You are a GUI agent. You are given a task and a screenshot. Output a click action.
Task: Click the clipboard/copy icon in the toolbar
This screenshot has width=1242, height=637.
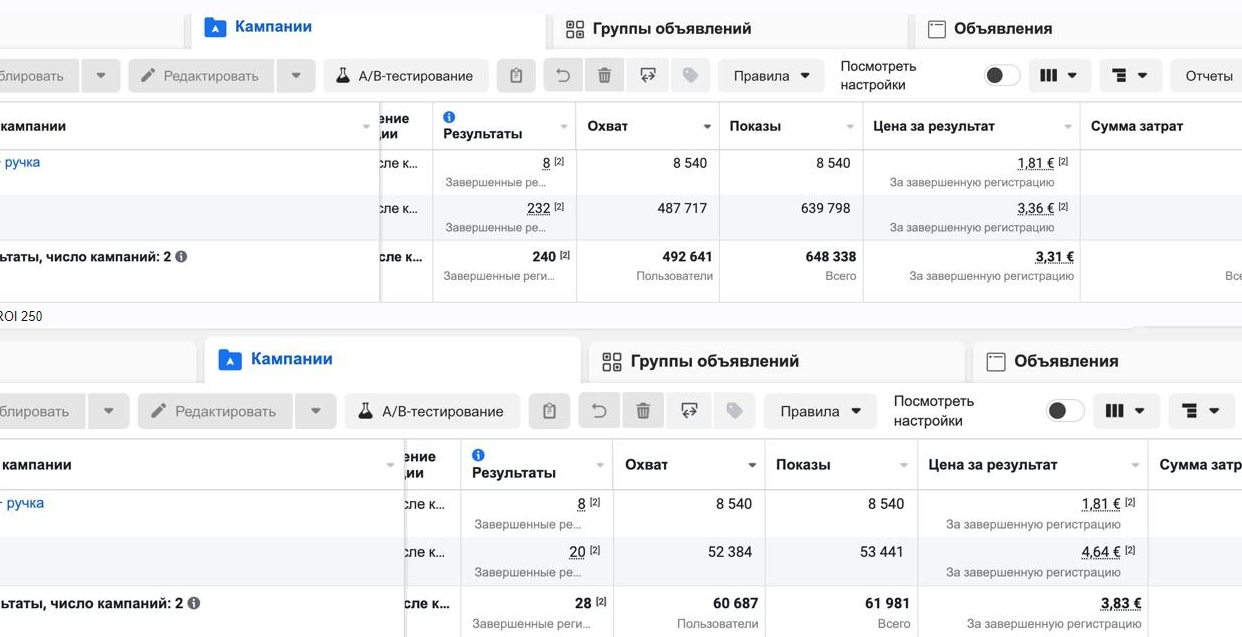[516, 75]
